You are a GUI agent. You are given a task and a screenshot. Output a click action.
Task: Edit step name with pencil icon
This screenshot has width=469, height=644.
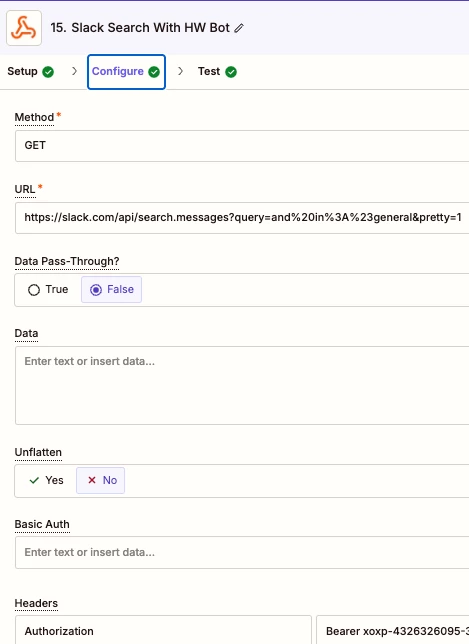pos(239,28)
